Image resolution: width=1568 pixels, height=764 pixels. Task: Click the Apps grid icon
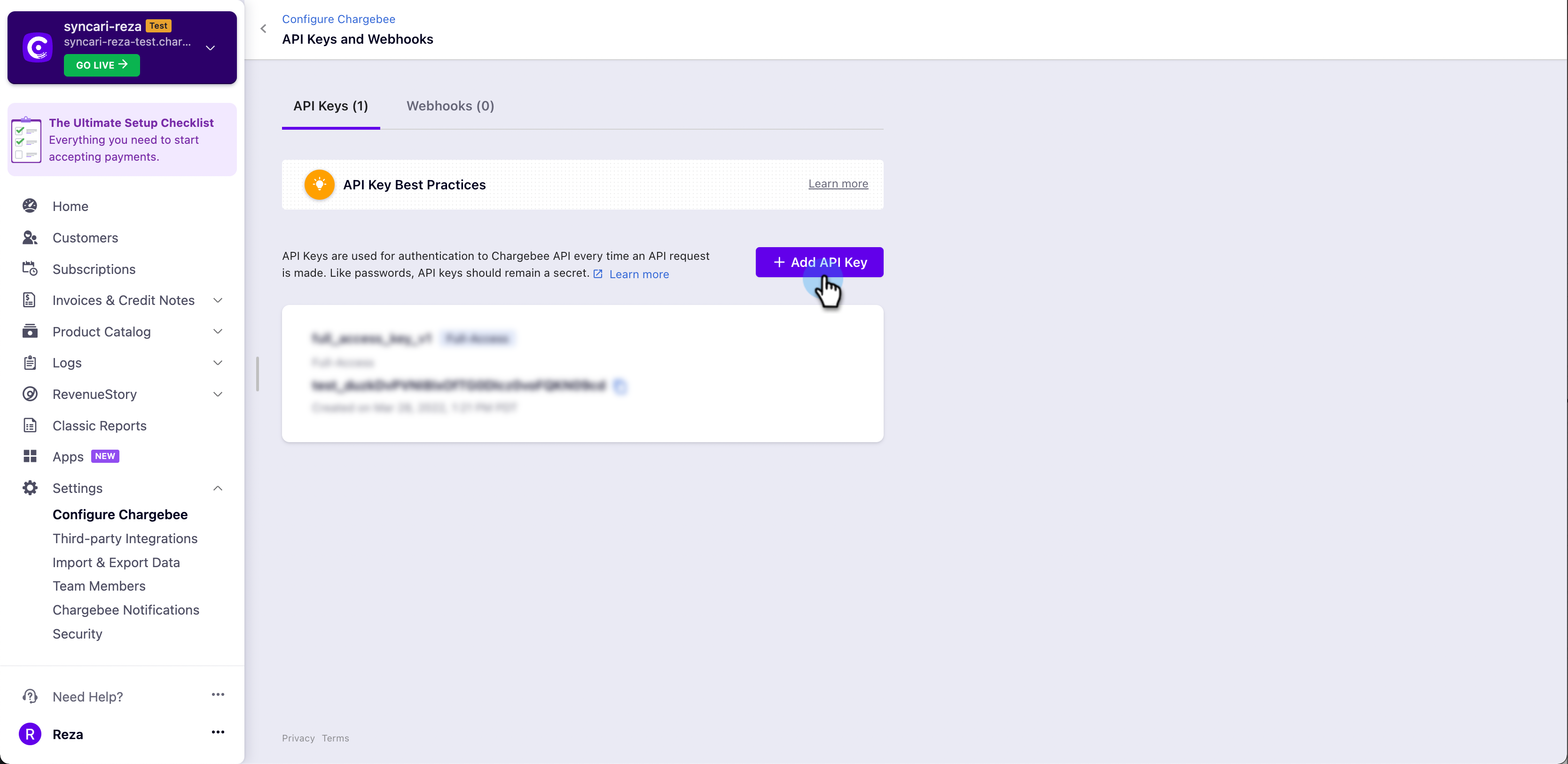point(30,456)
